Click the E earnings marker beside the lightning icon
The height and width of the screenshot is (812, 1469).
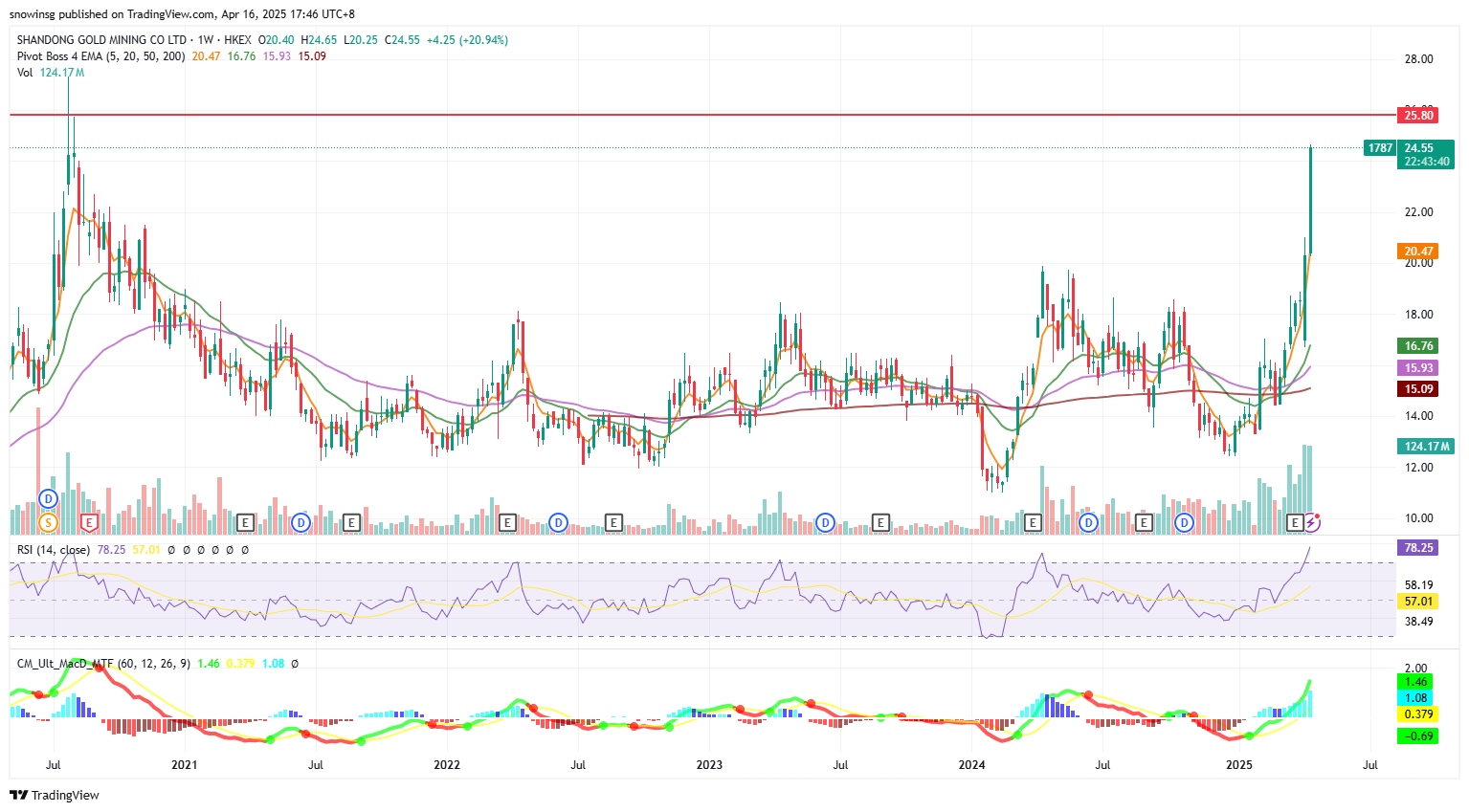click(x=1296, y=522)
